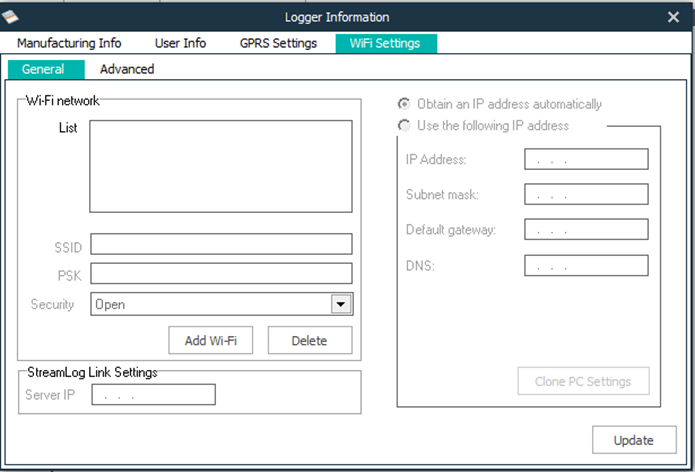Close the Logger Information dialog

673,17
